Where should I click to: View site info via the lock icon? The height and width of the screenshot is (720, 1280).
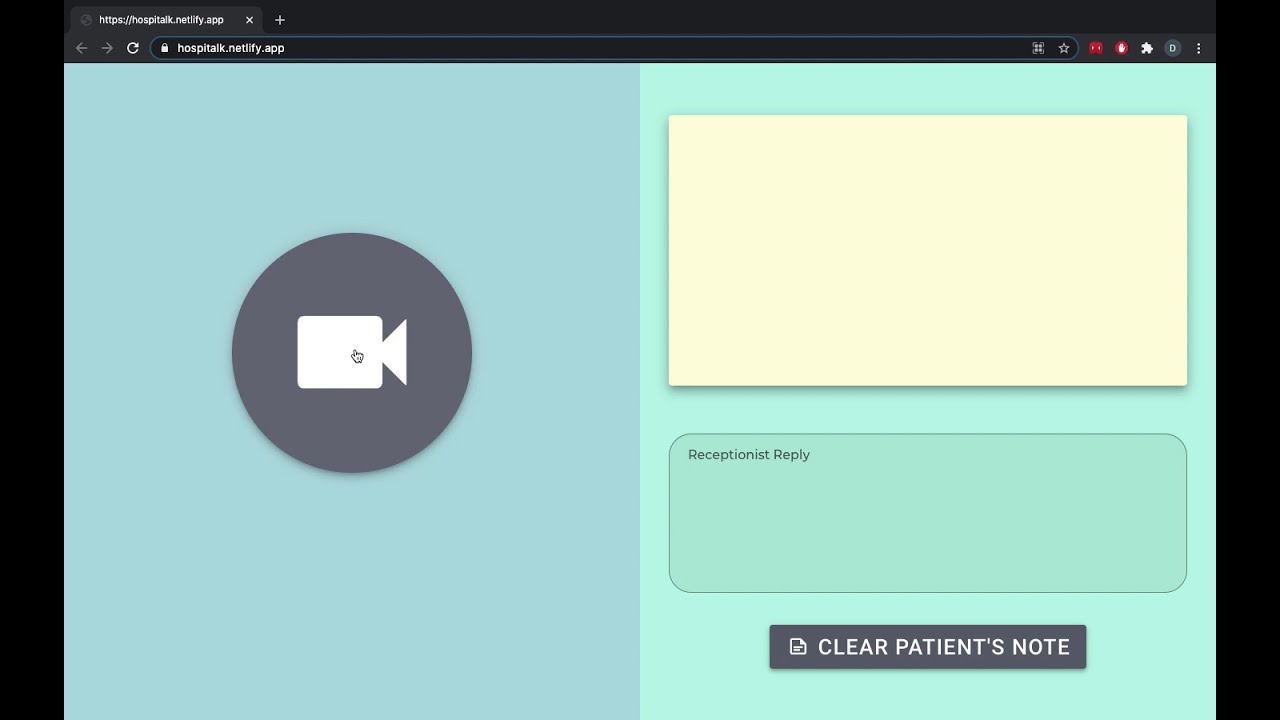(165, 48)
